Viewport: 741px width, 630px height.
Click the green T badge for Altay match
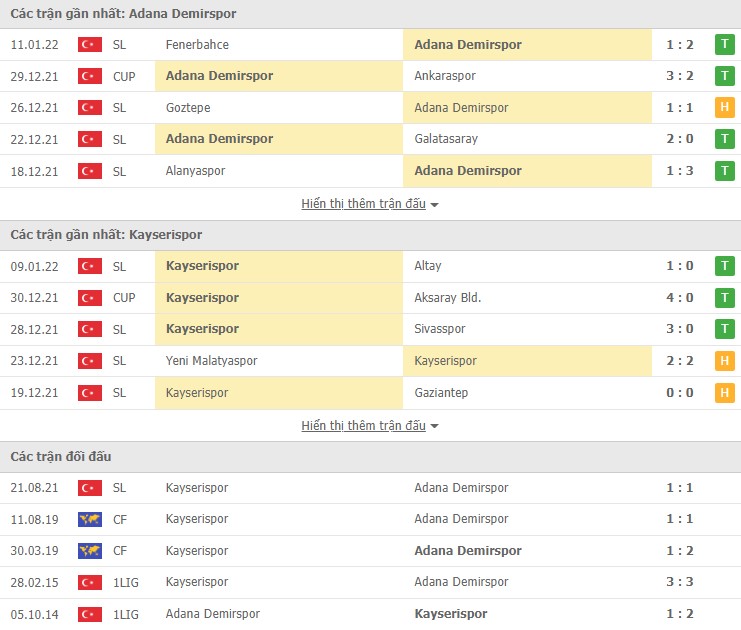[724, 266]
